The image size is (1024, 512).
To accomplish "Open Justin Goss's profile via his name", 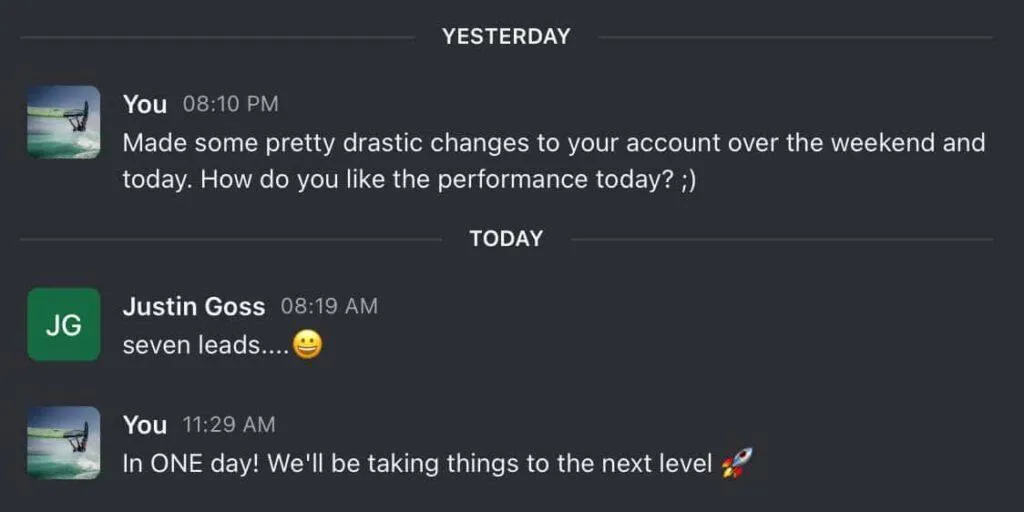I will 194,306.
